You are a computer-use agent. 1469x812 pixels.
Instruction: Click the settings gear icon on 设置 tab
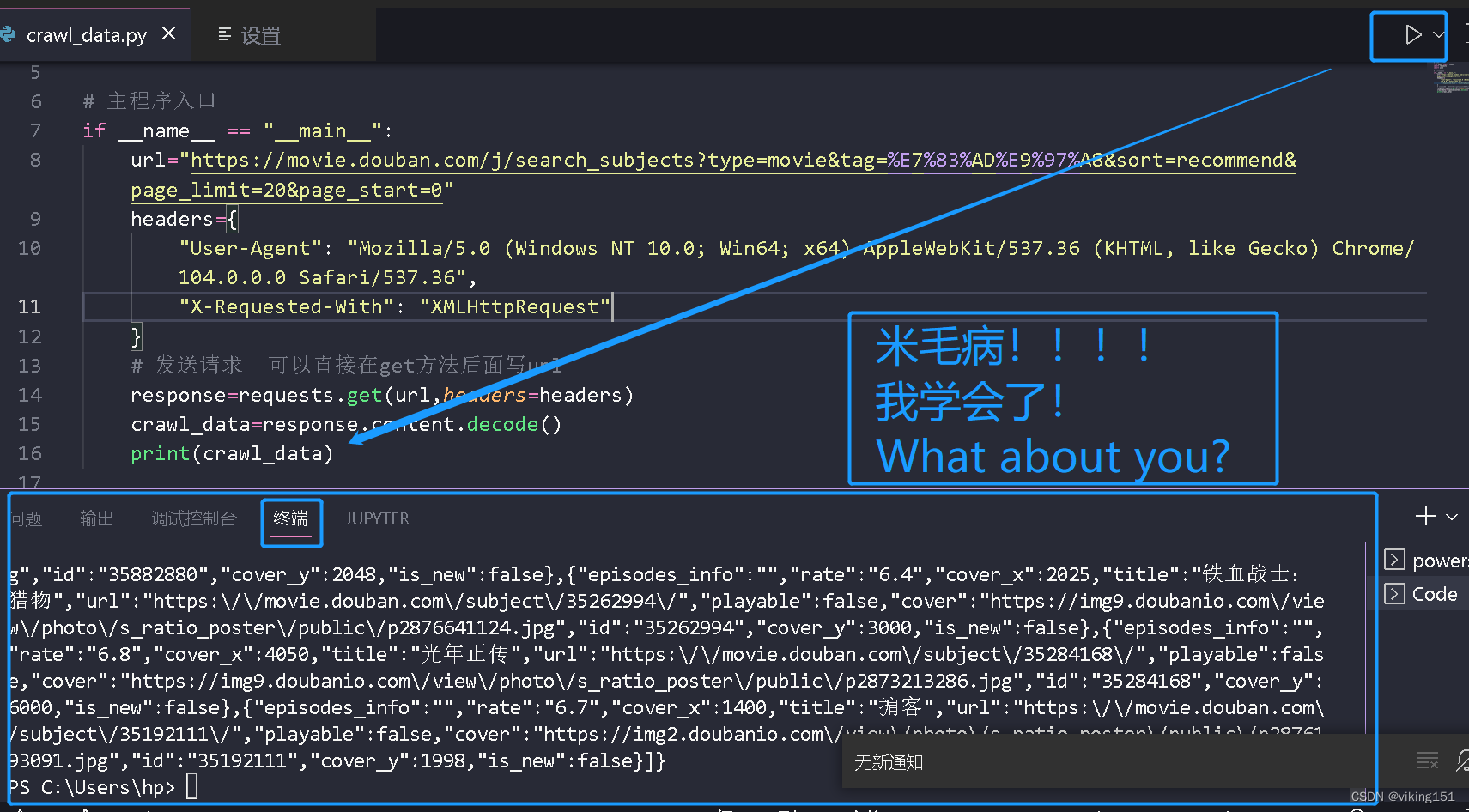(x=223, y=35)
